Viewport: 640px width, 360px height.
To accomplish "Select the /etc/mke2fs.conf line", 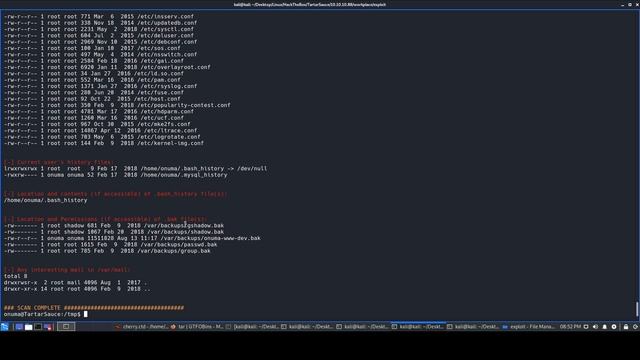I will (97, 124).
